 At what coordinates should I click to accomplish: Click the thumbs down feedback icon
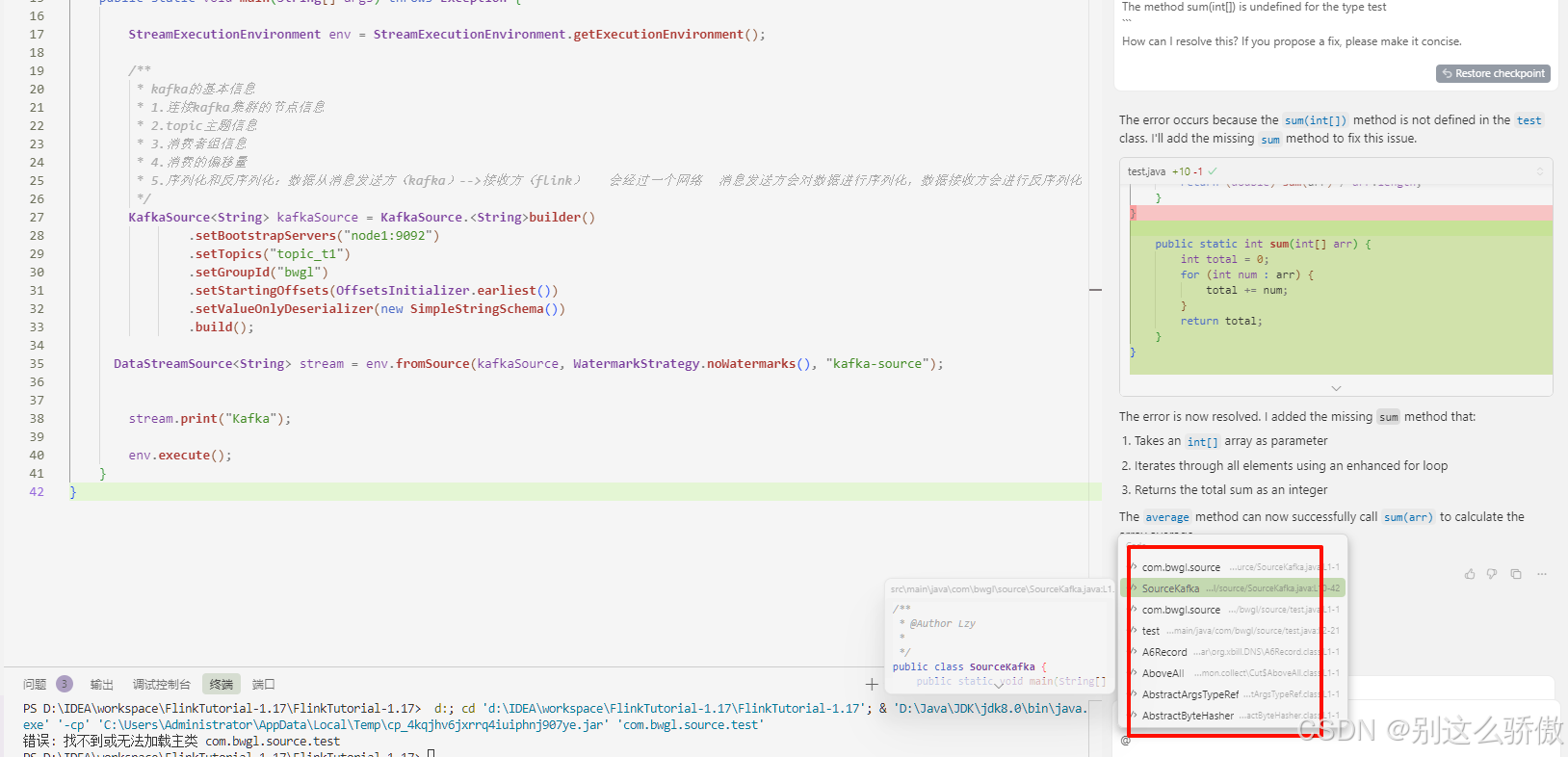pos(1492,574)
